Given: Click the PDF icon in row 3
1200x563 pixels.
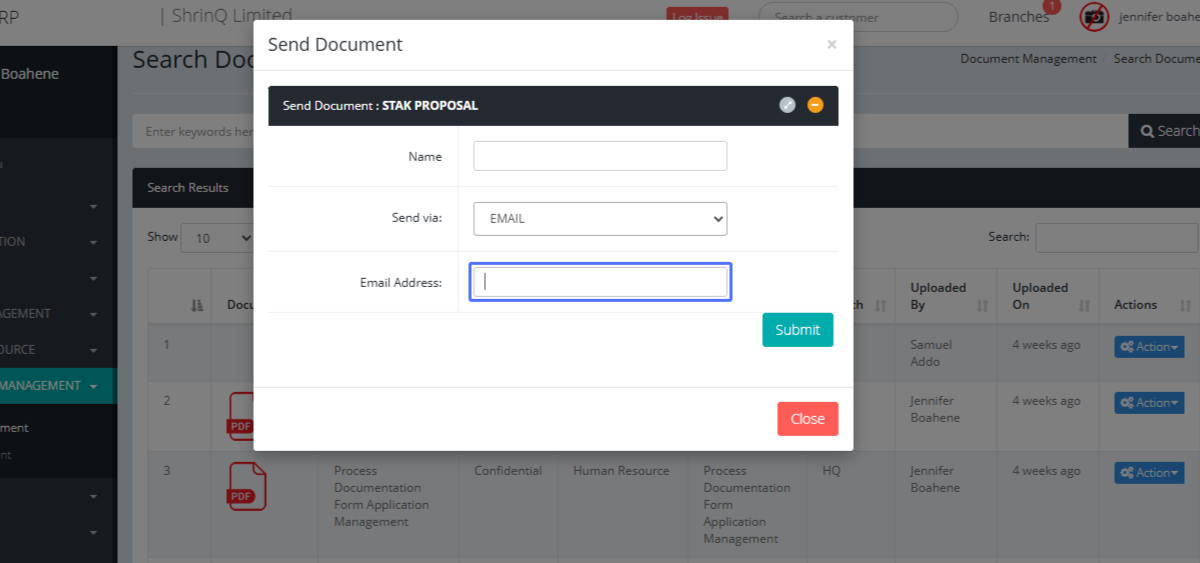Looking at the screenshot, I should tap(247, 486).
